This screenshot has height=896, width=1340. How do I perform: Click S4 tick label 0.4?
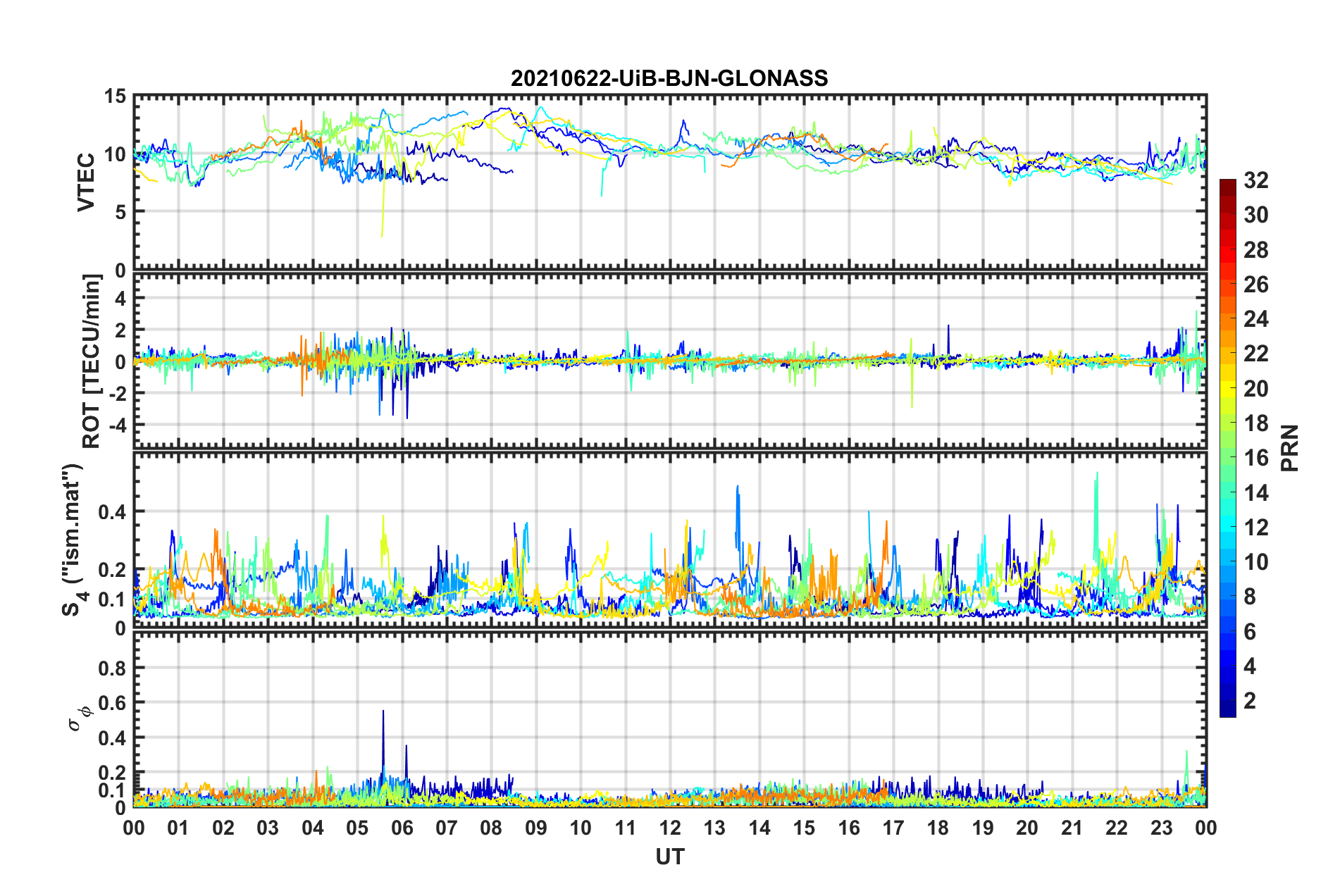tap(113, 512)
